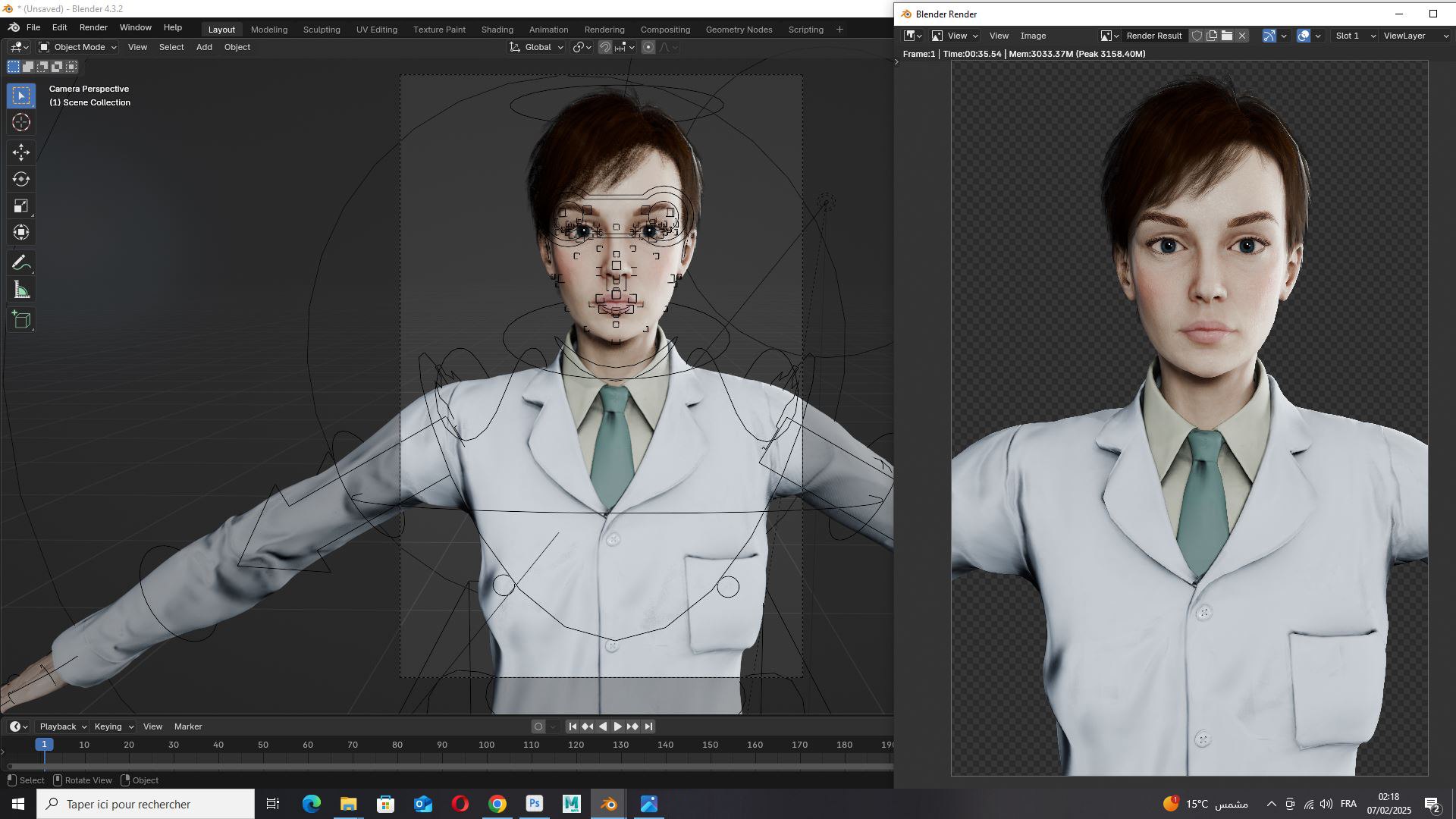Select the 3D Cursor tool
1456x819 pixels.
21,122
